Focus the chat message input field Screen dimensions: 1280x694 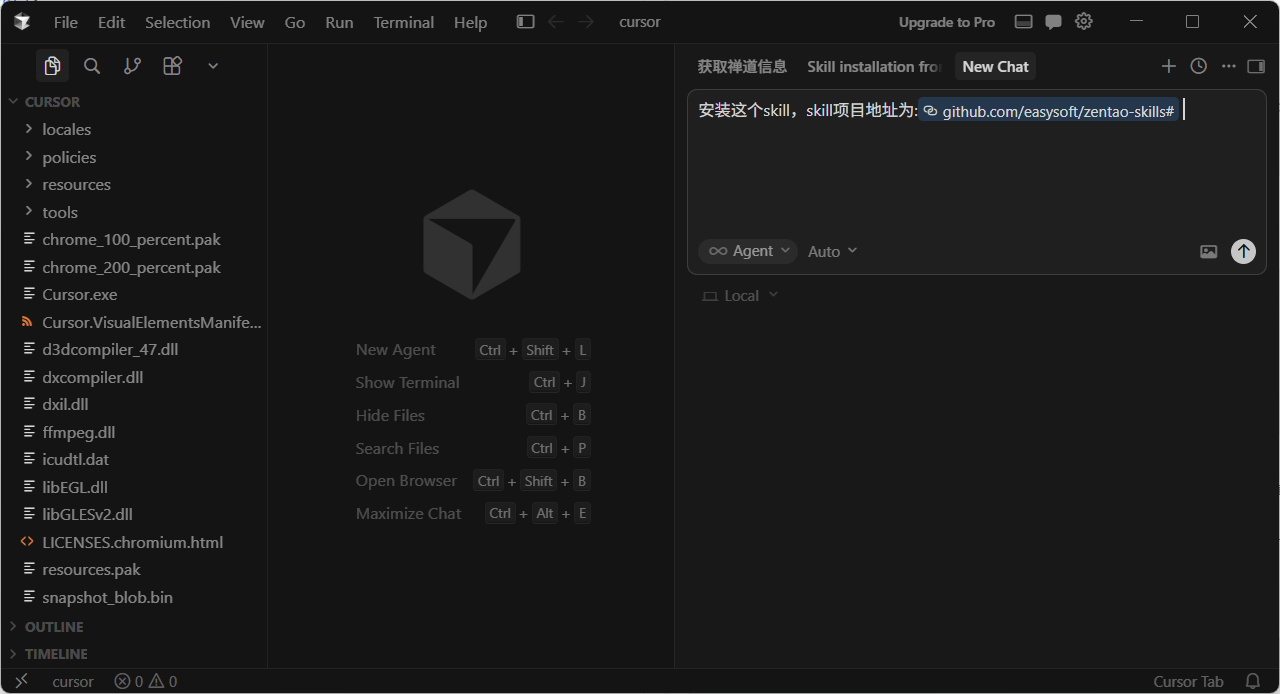tap(976, 165)
